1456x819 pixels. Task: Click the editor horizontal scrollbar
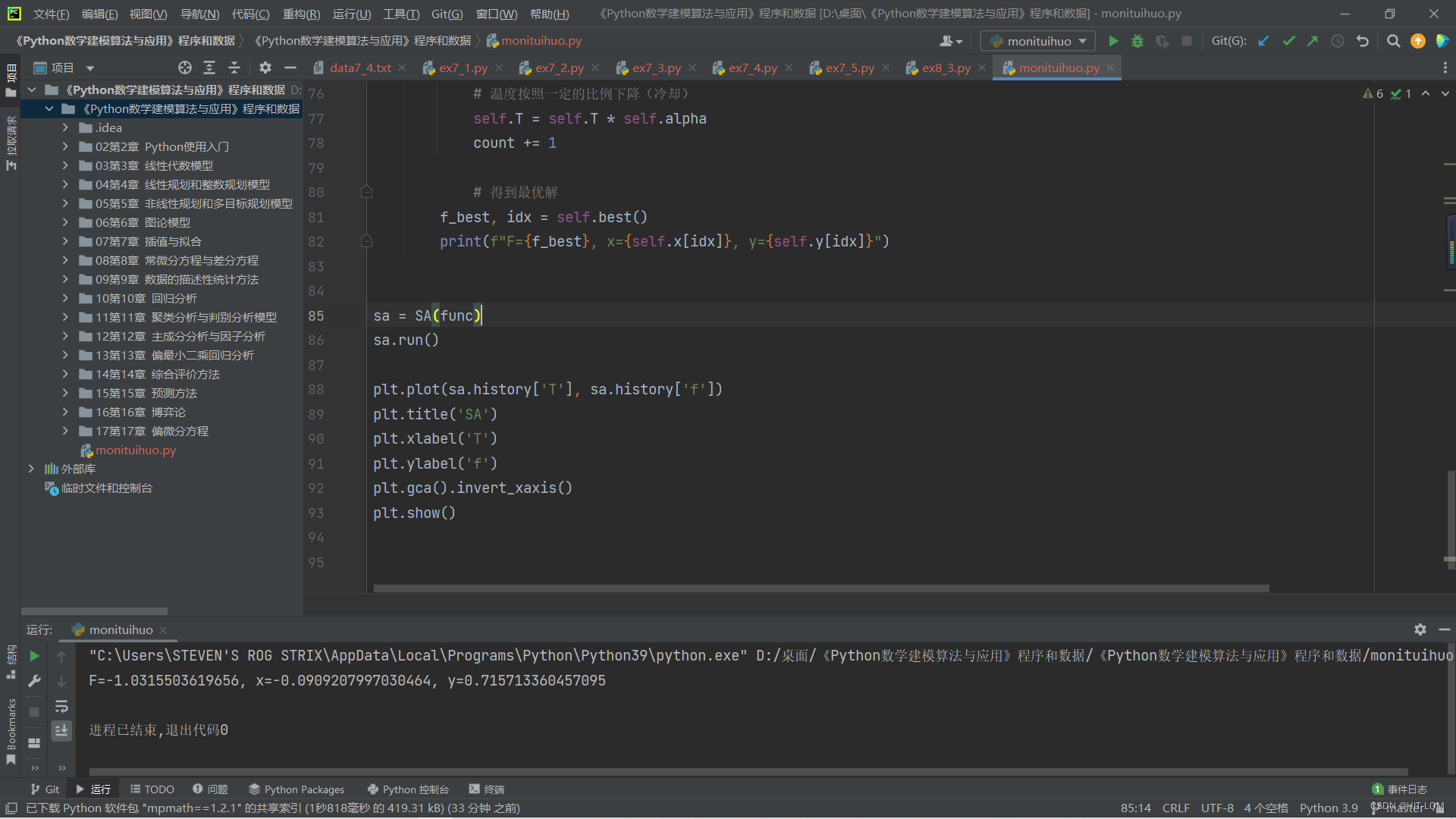click(x=821, y=588)
